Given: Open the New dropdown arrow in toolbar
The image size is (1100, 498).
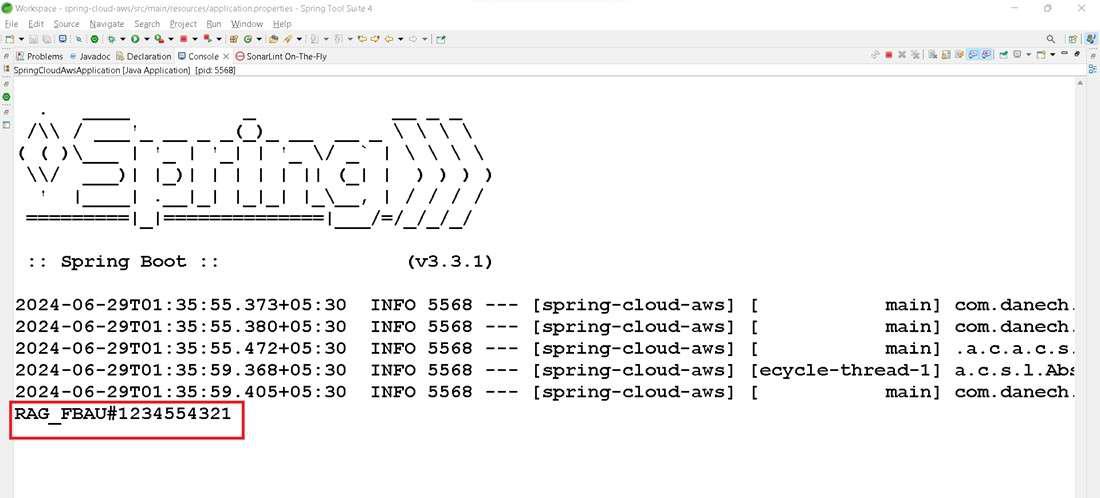Looking at the screenshot, I should tap(21, 39).
